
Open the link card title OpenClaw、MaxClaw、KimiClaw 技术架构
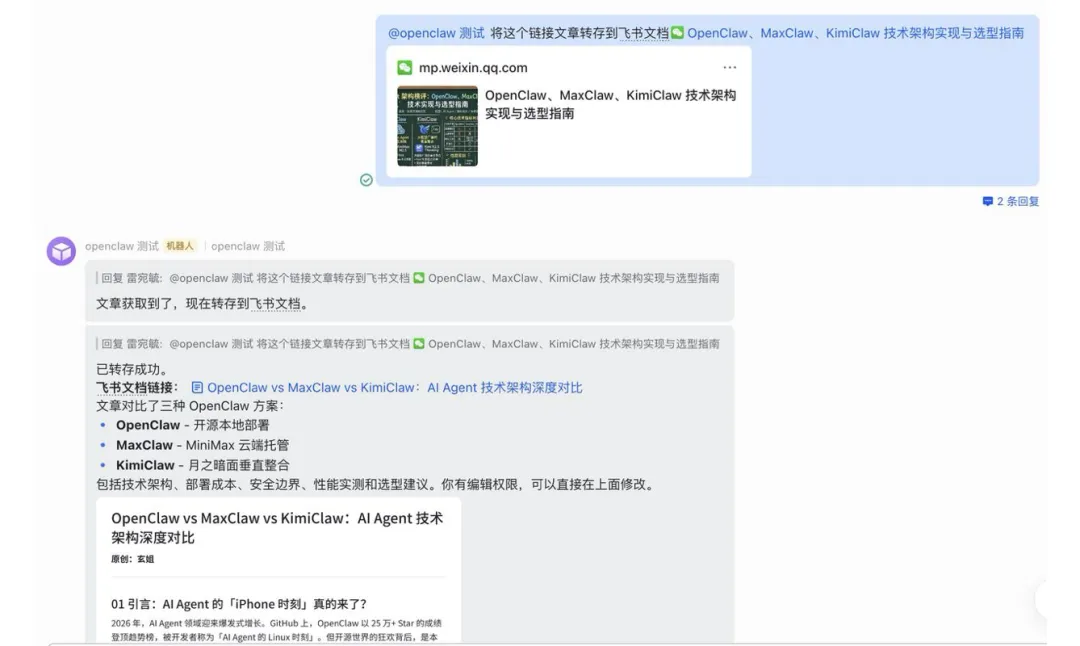coord(610,104)
